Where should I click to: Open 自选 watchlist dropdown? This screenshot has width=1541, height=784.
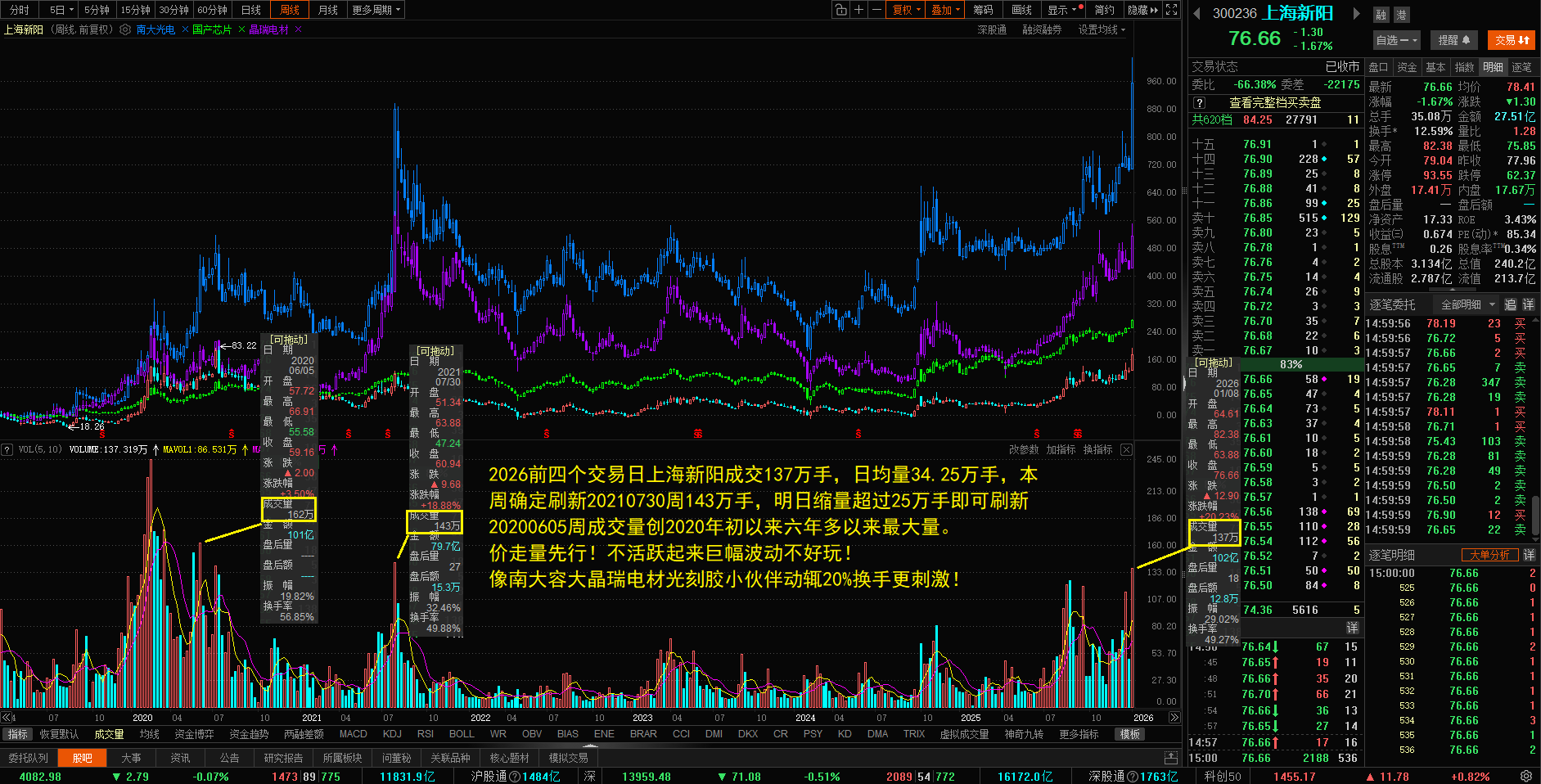coord(1396,39)
